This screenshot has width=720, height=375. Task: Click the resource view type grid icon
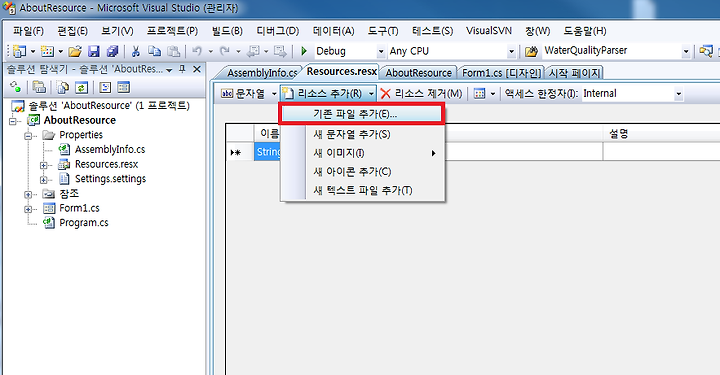coord(479,94)
